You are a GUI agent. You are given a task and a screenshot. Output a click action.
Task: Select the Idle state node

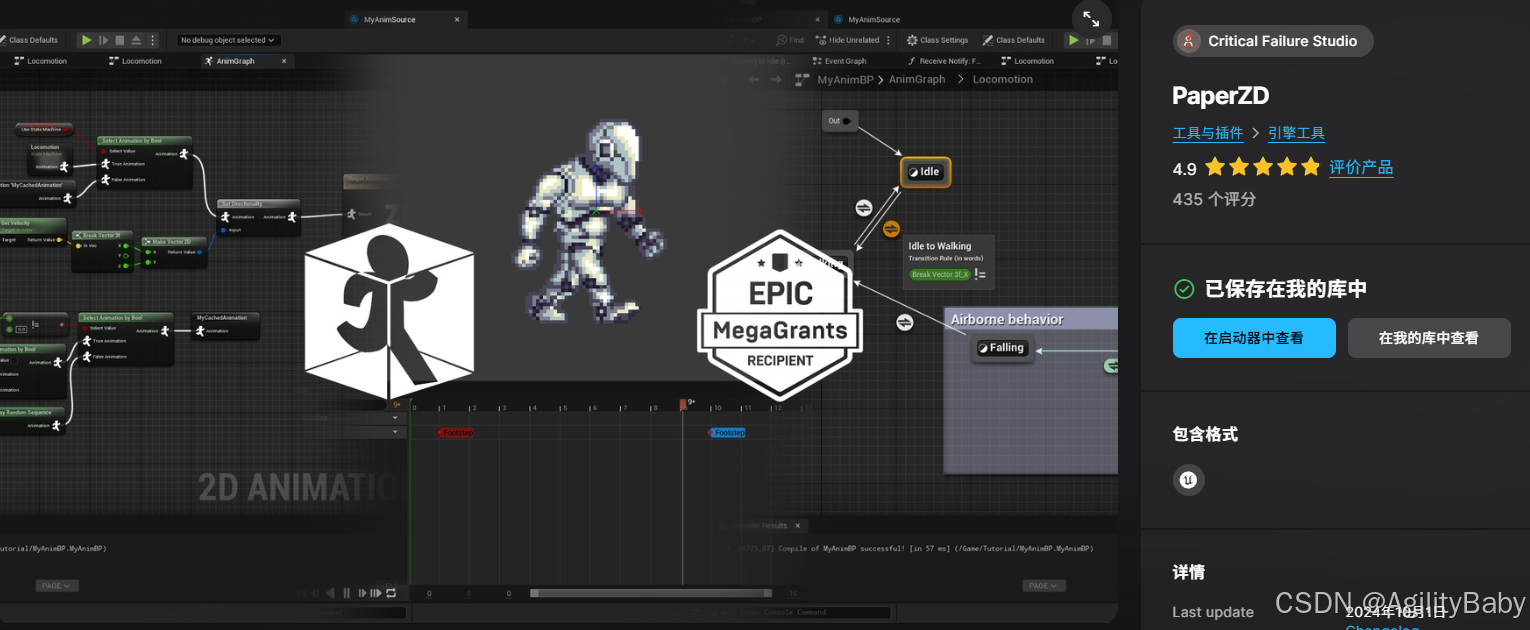pos(925,172)
